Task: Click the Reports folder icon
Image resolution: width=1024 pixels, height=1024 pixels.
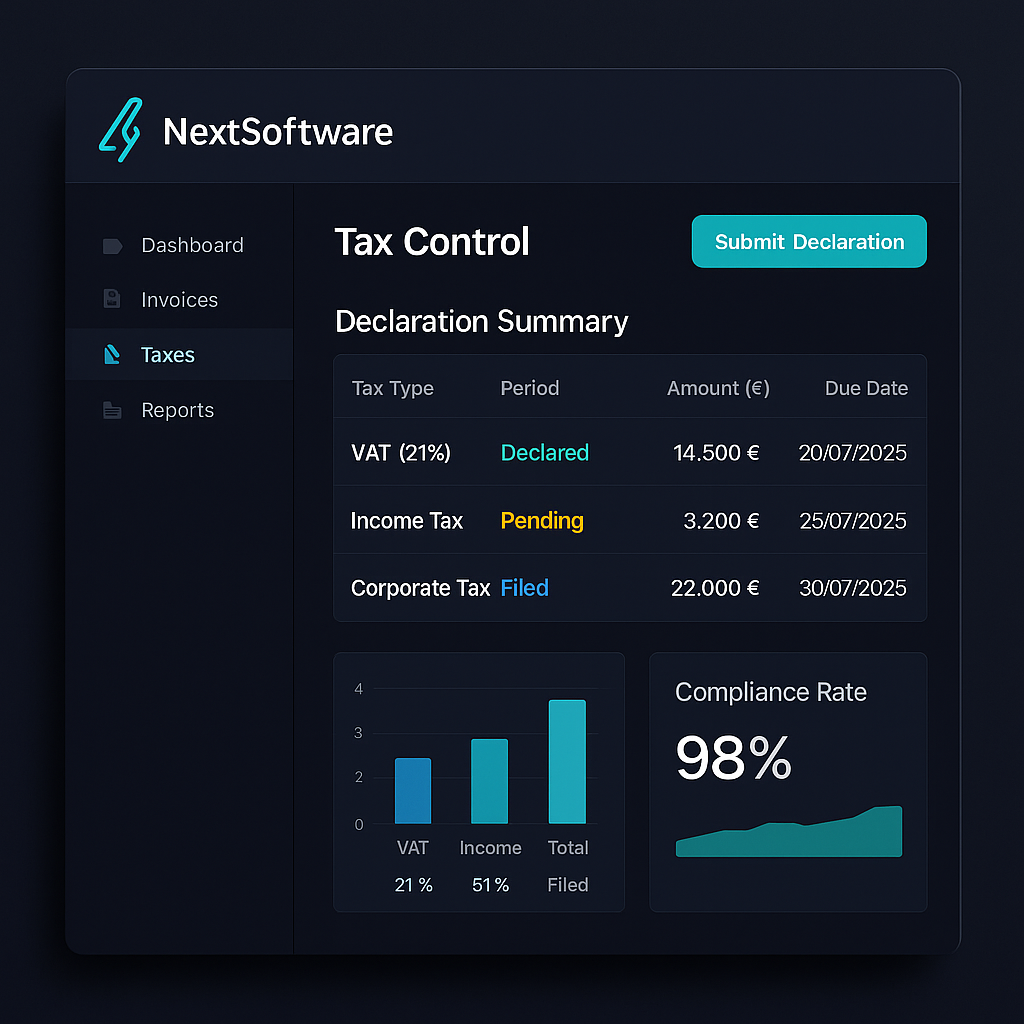Action: pos(112,410)
